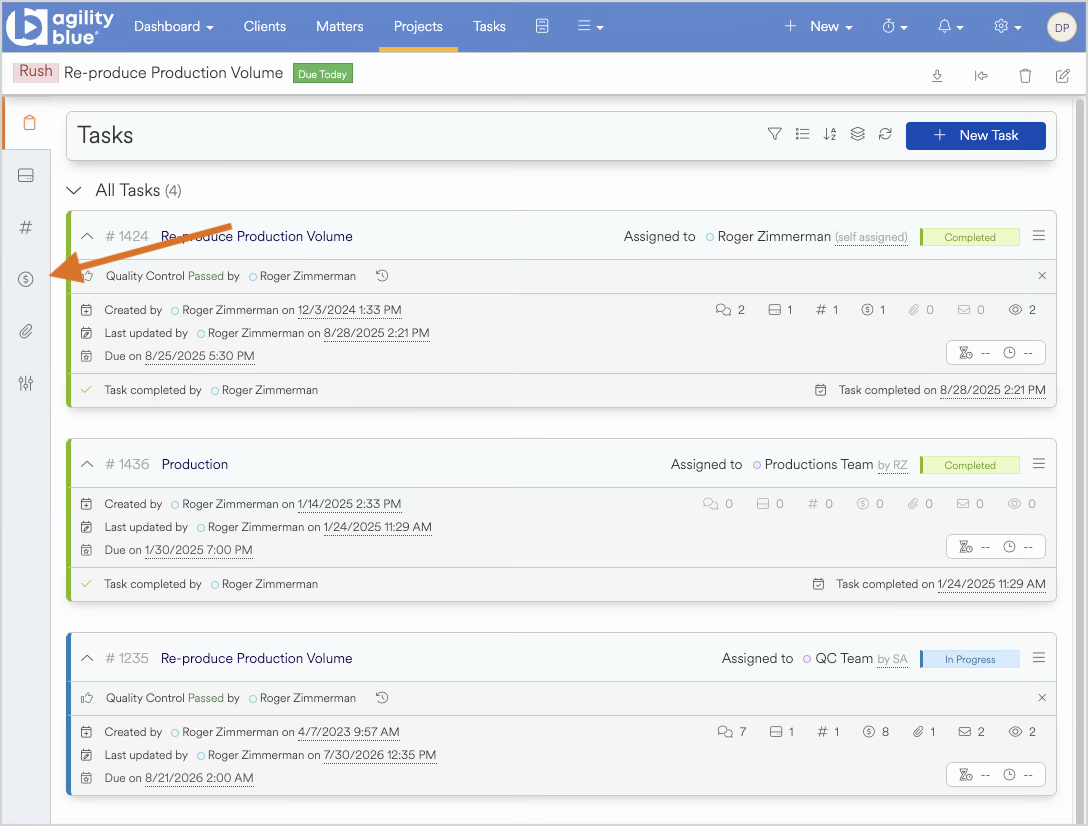Collapse task 1424 card
This screenshot has width=1088, height=826.
coord(87,236)
